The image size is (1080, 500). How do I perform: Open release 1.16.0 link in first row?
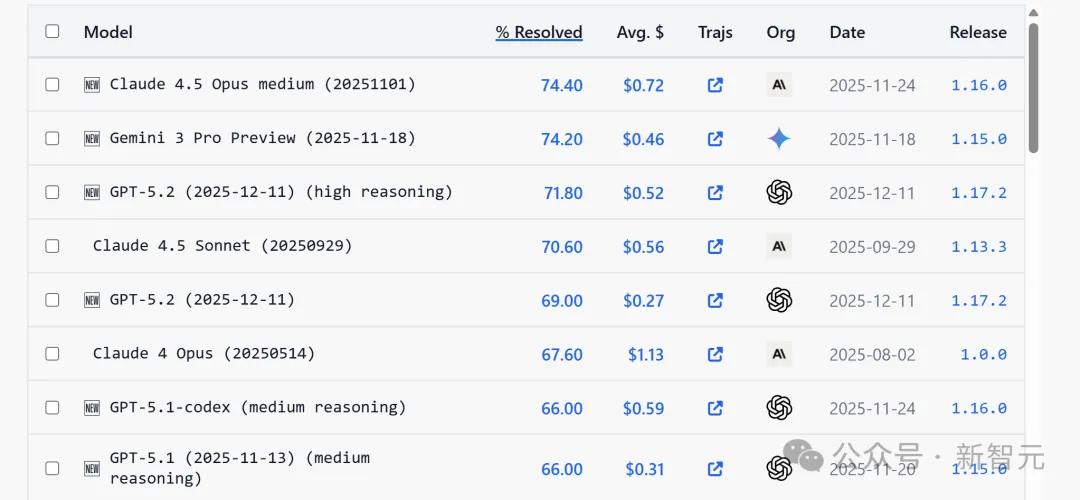978,85
